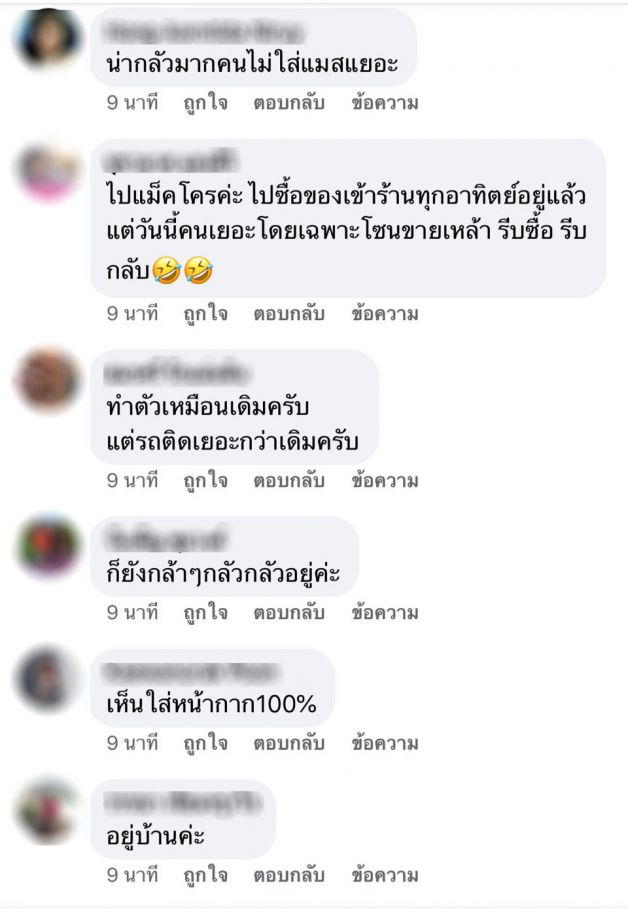Like the 'รถติดเยอะกว่าเดิมครับ' comment
The image size is (628, 909).
point(205,481)
